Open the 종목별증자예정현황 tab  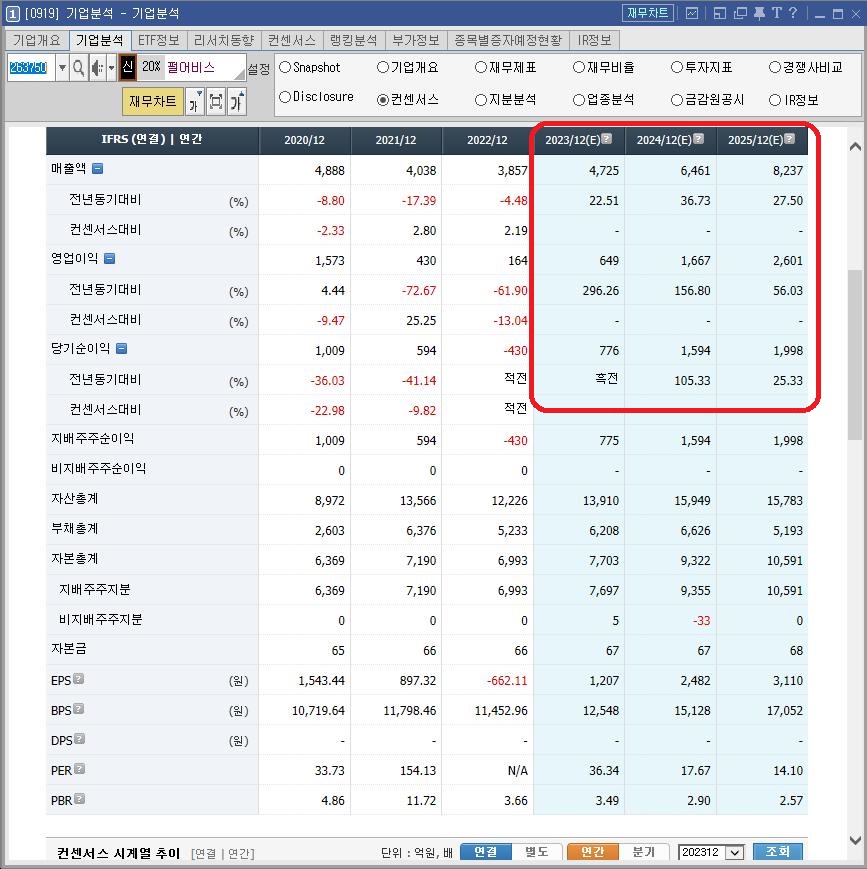click(508, 40)
